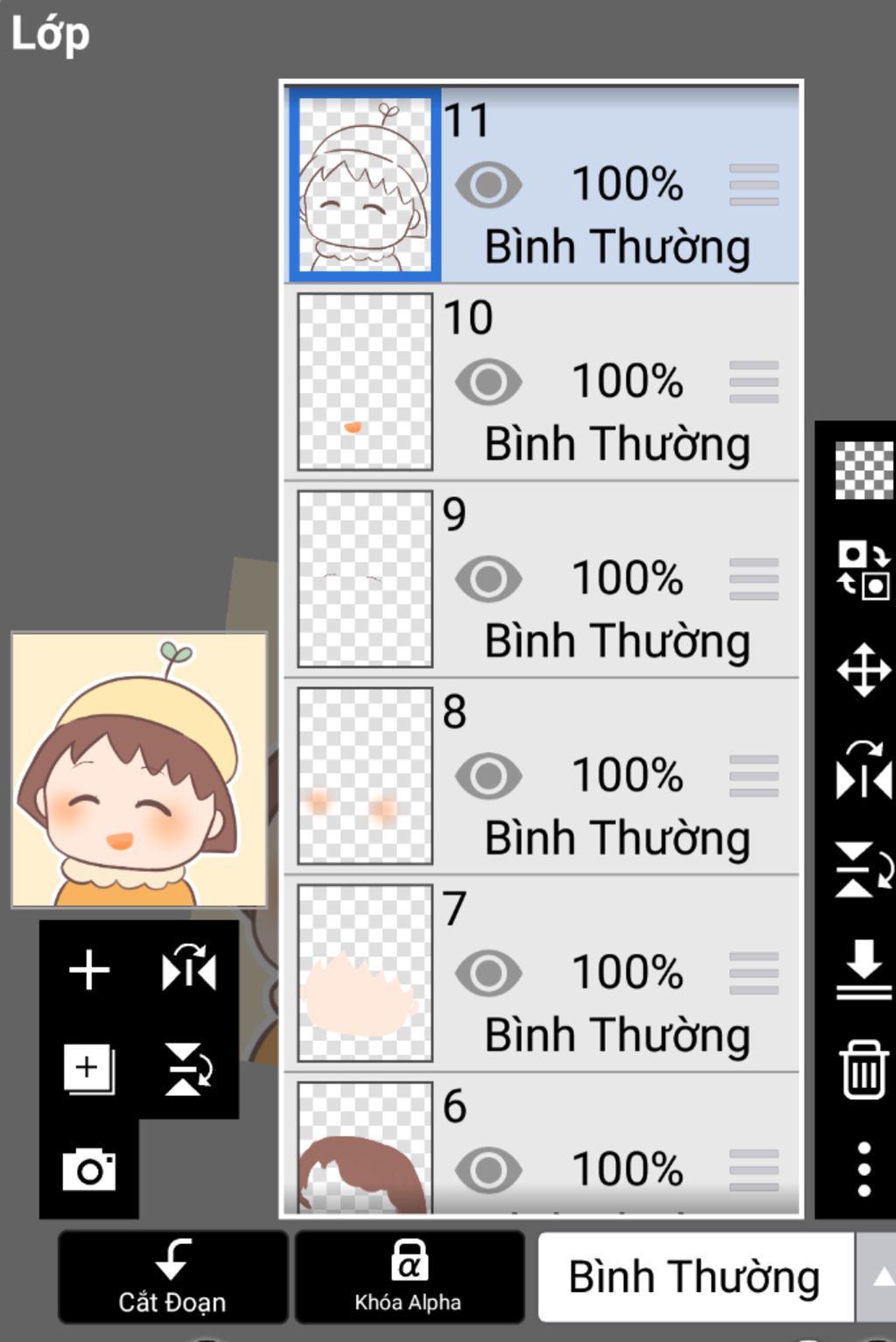This screenshot has width=896, height=1342.
Task: Click the reorder handle on layer 10
Action: pos(753,382)
